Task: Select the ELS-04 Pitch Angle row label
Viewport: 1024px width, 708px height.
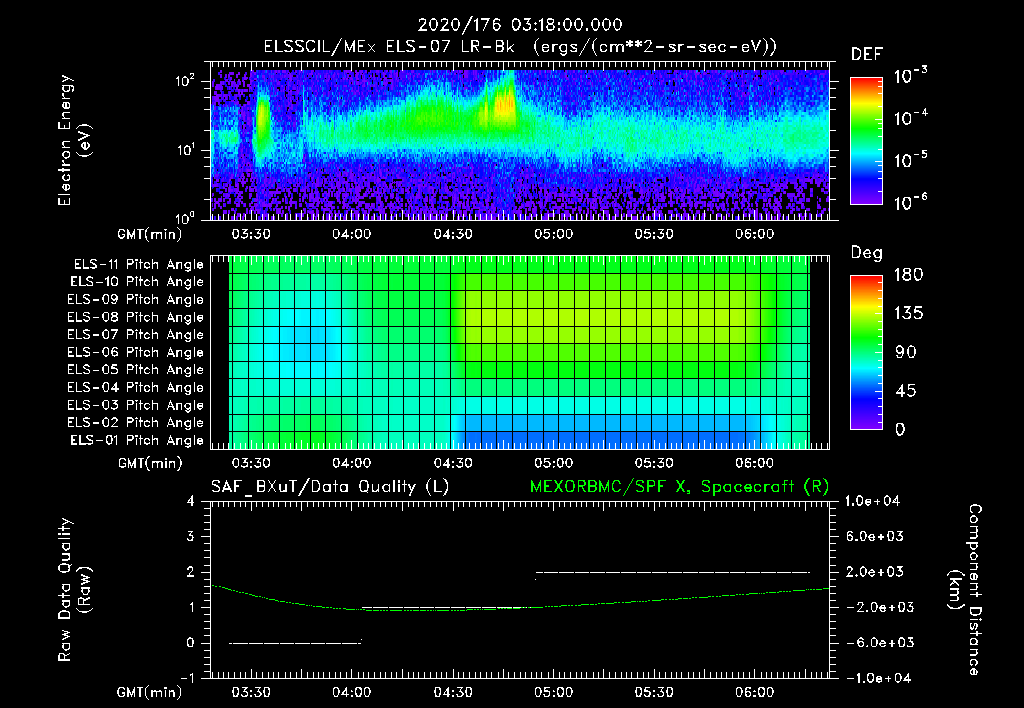Action: coord(136,387)
